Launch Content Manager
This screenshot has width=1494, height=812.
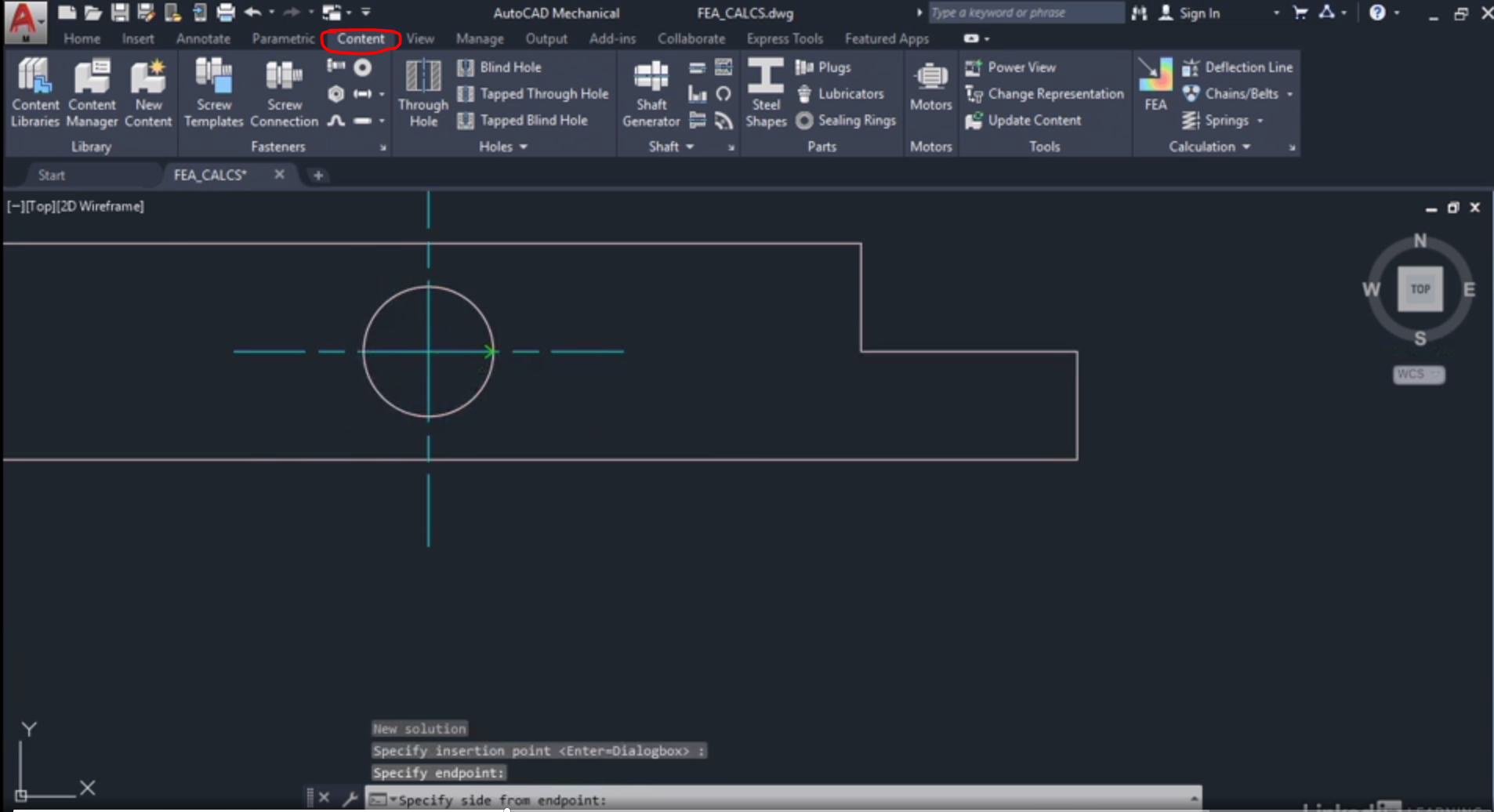coord(92,92)
